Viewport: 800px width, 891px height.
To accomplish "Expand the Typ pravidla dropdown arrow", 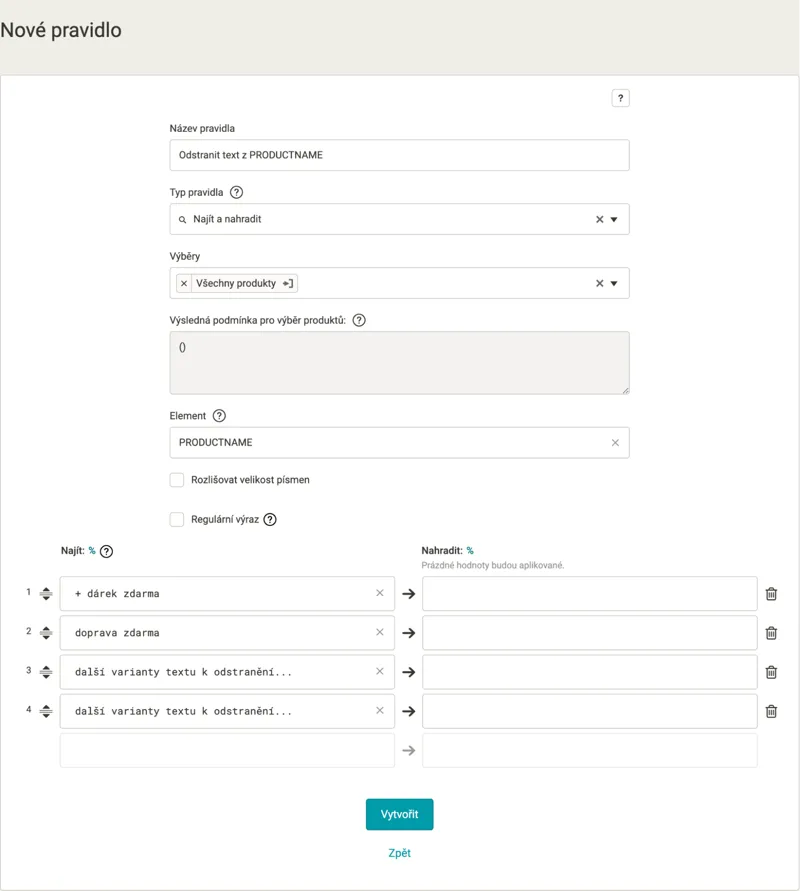I will click(x=614, y=219).
